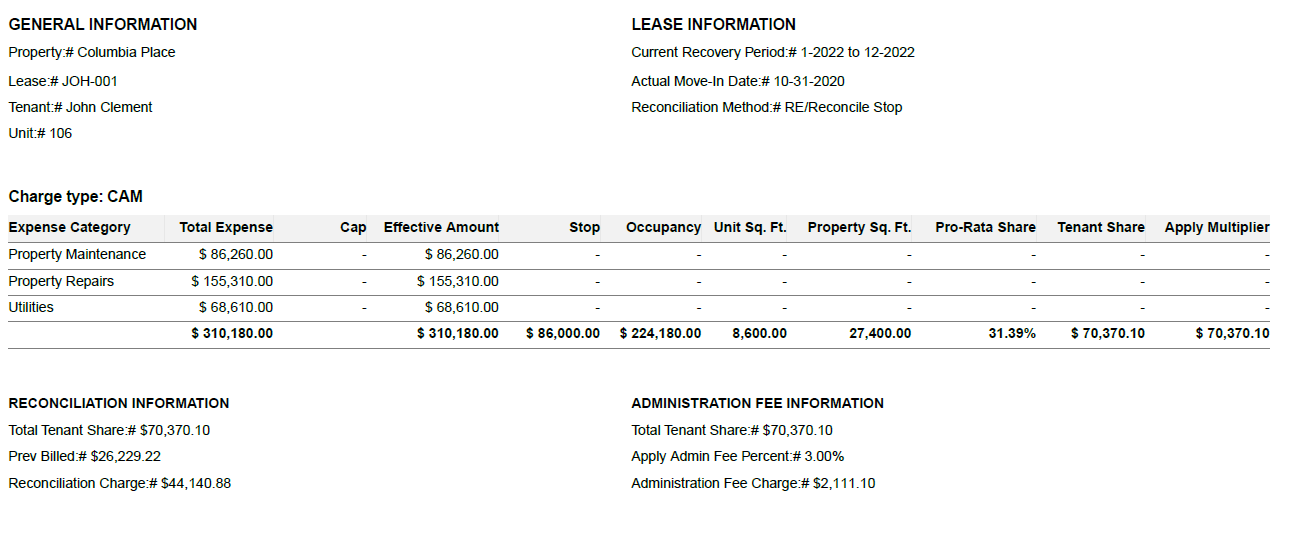The height and width of the screenshot is (559, 1291).
Task: Click the Administration Fee Charge line
Action: (753, 484)
